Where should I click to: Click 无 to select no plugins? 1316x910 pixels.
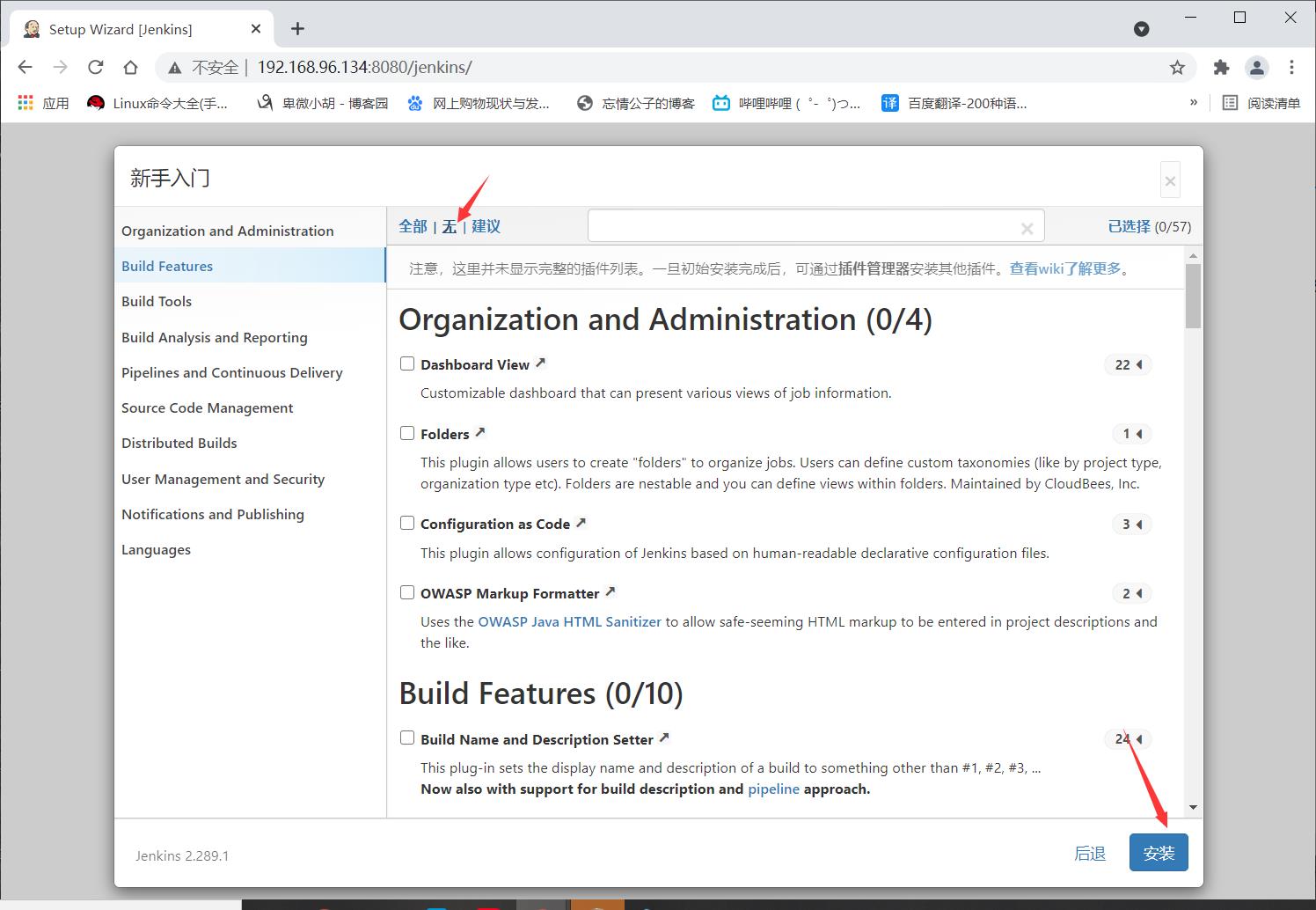[449, 227]
